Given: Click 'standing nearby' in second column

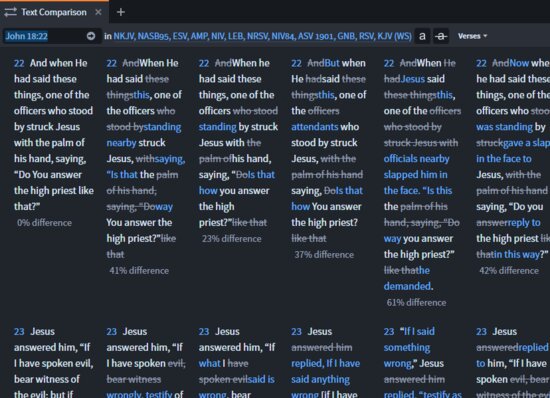Looking at the screenshot, I should pyautogui.click(x=144, y=135).
